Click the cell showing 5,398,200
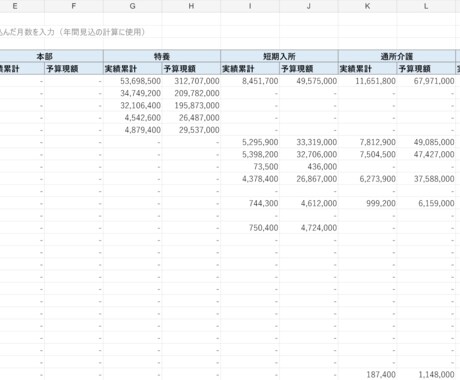Viewport: 460px width, 380px height. click(x=250, y=154)
